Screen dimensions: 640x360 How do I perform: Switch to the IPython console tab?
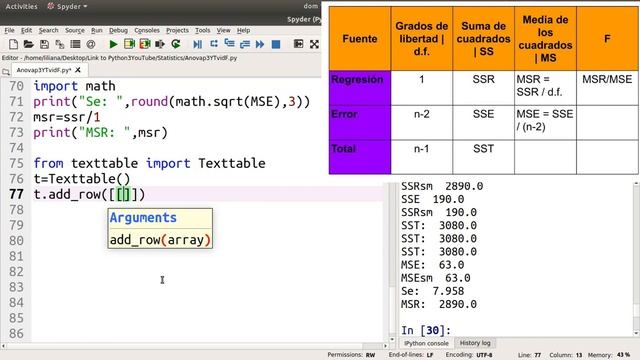tap(426, 343)
